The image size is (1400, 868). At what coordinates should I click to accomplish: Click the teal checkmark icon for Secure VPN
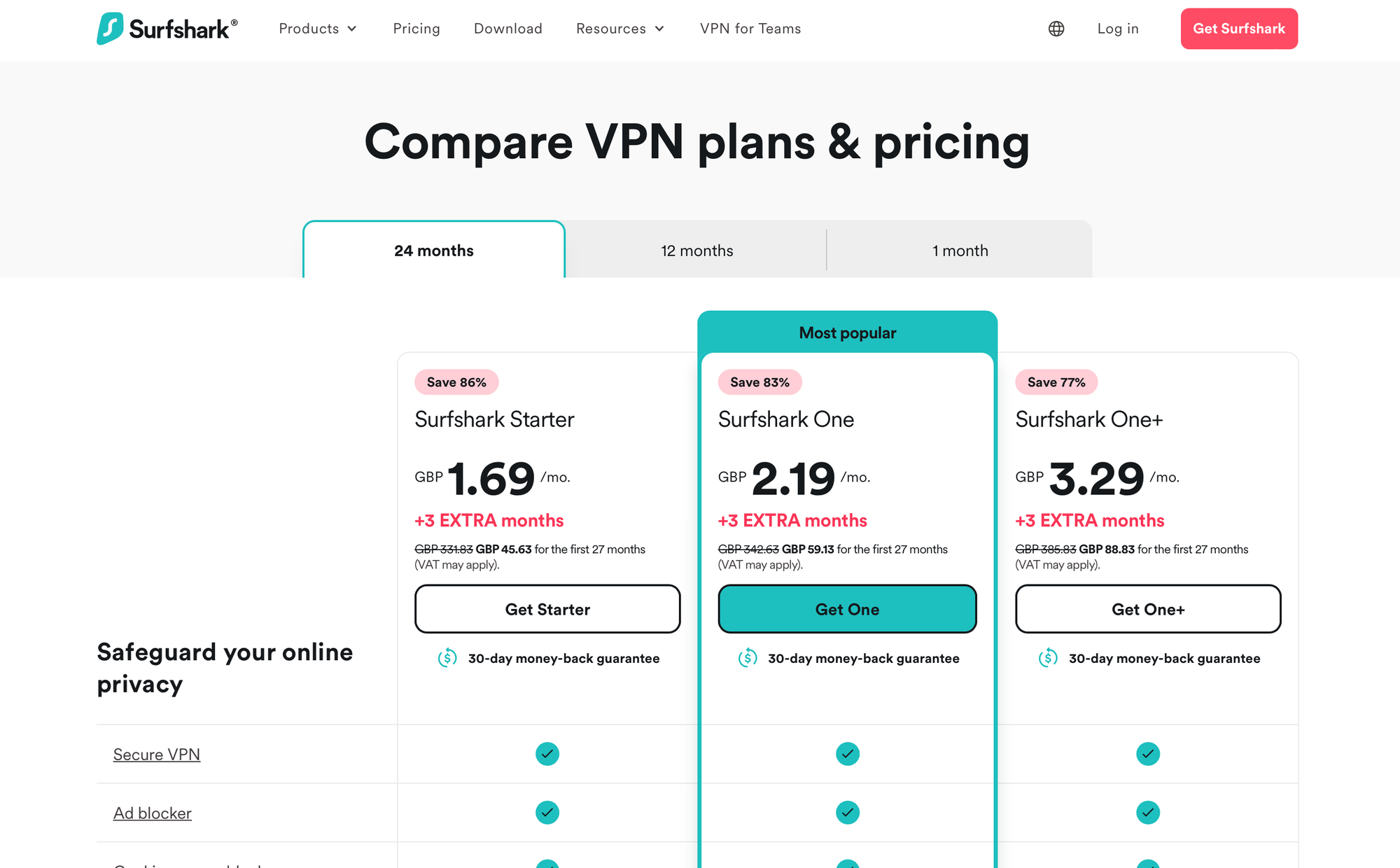547,754
